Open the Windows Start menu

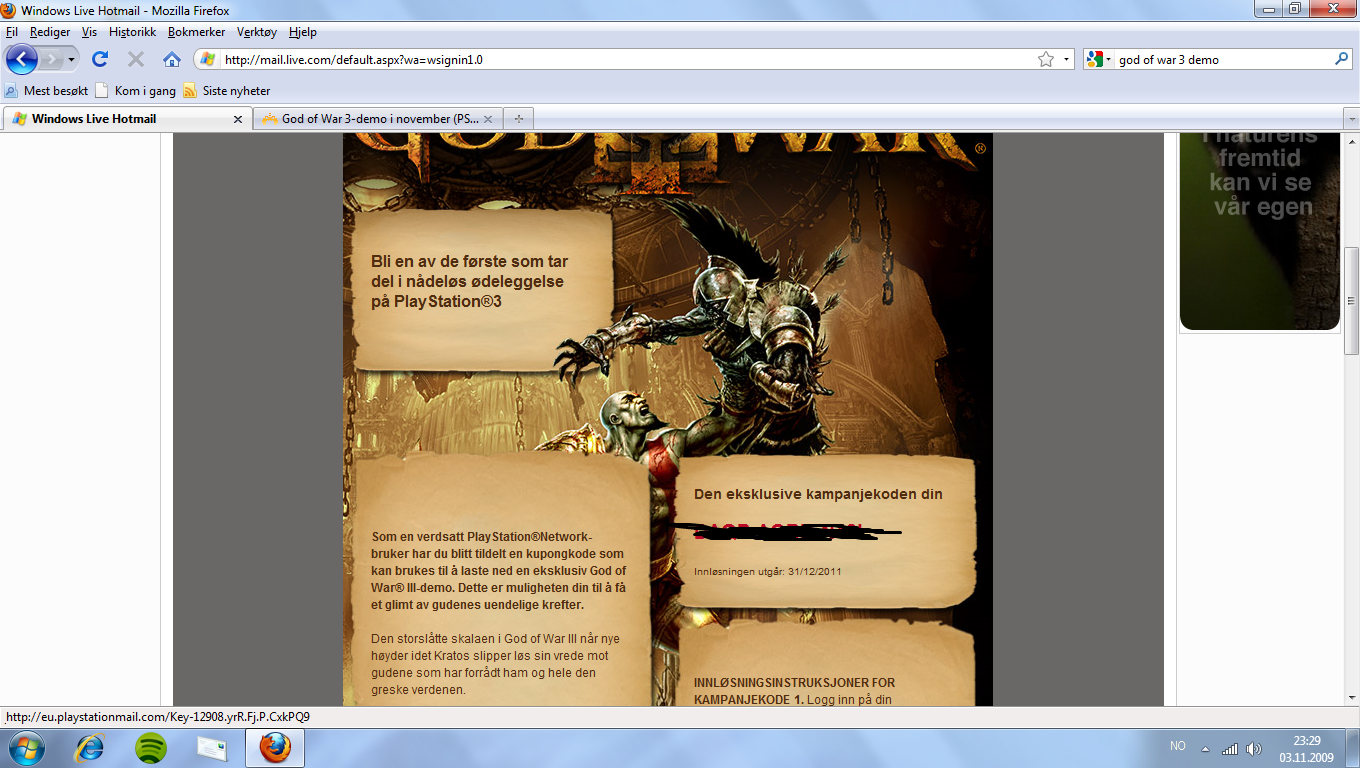point(25,748)
